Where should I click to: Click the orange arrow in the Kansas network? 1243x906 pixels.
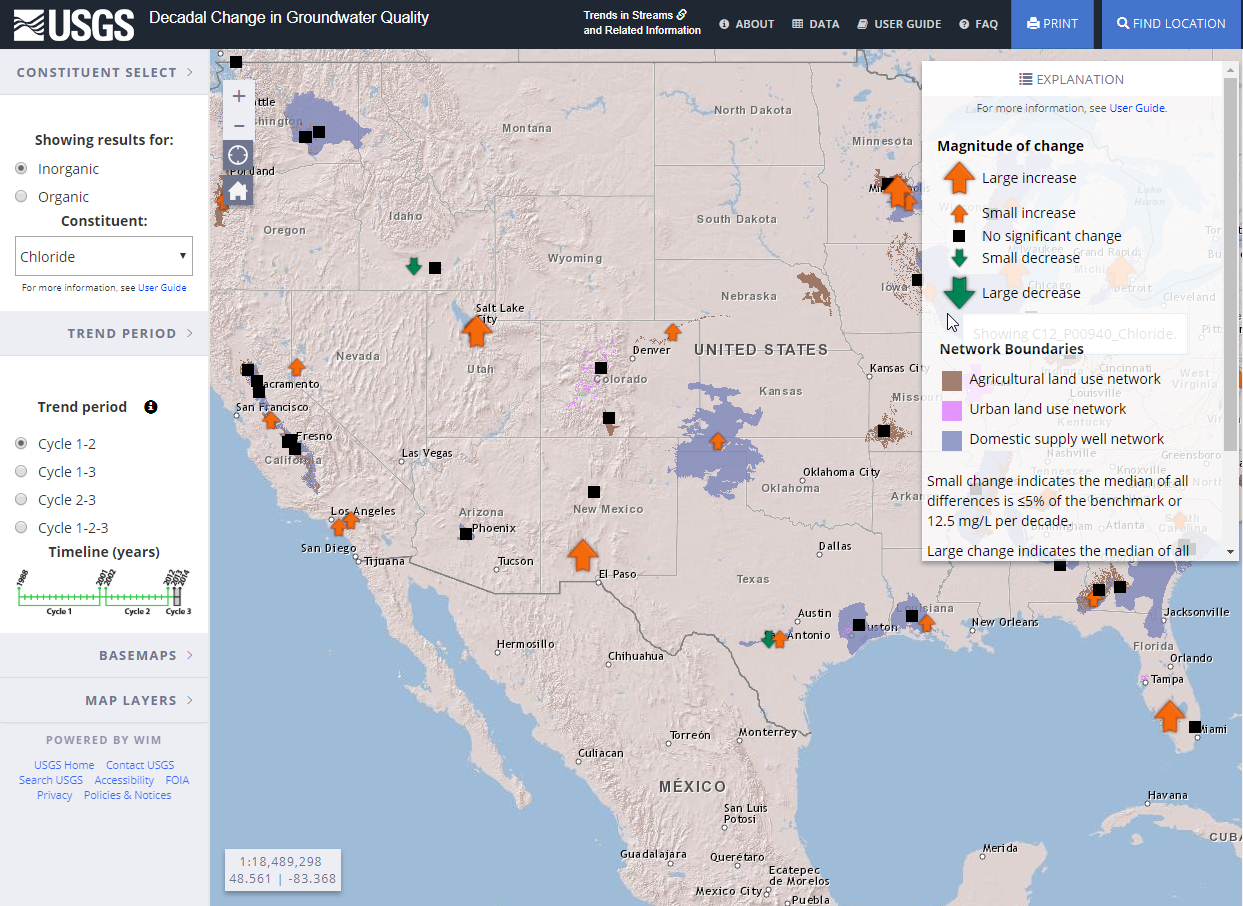click(x=717, y=440)
